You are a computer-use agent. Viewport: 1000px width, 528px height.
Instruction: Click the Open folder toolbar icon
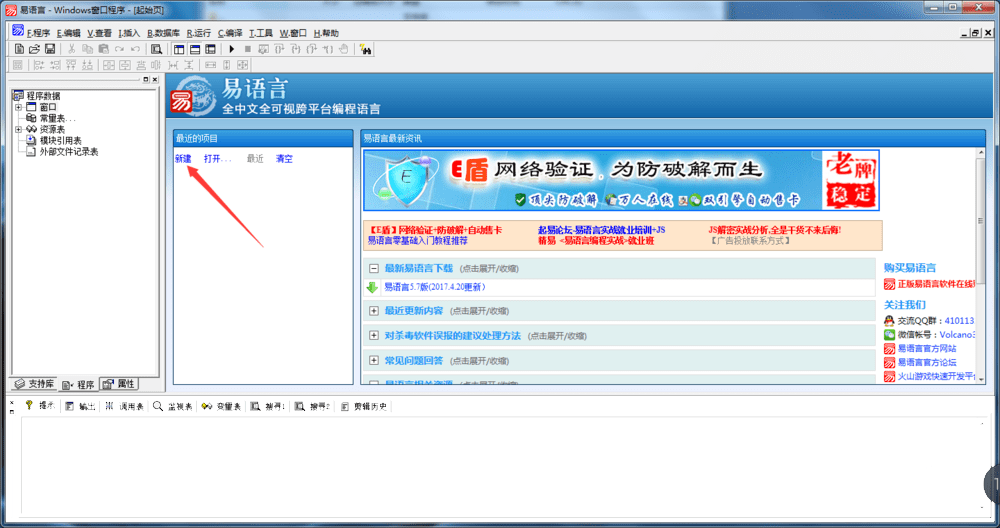(34, 49)
